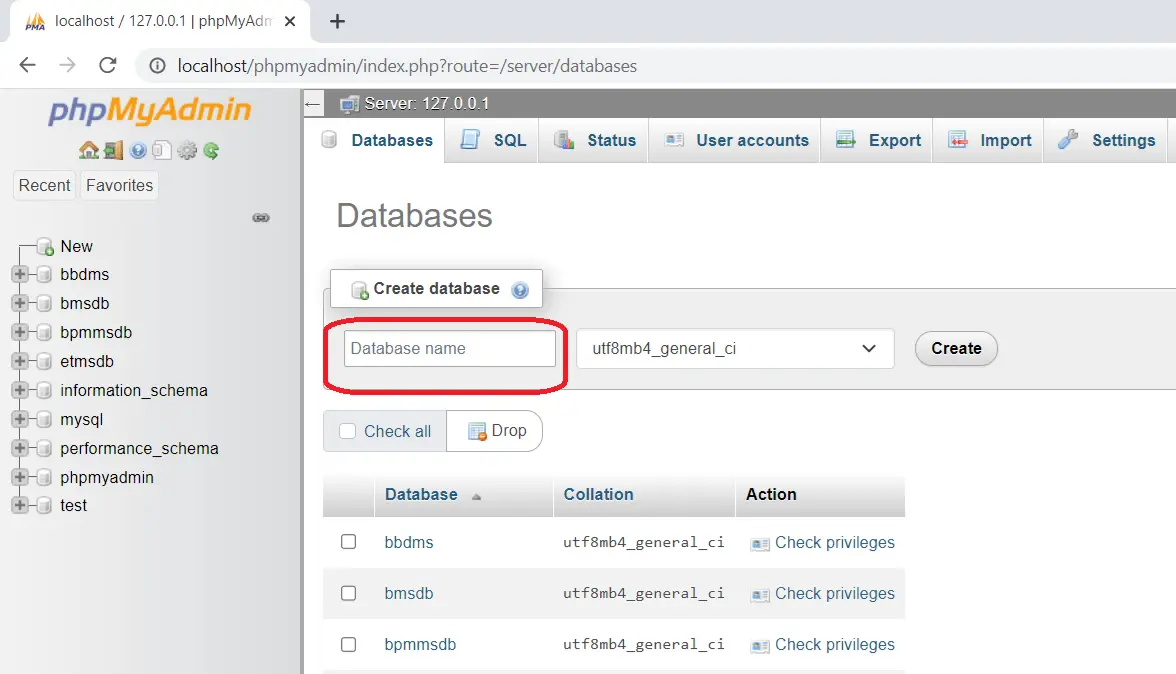
Task: Open navigation panel settings gear icon
Action: [x=187, y=151]
